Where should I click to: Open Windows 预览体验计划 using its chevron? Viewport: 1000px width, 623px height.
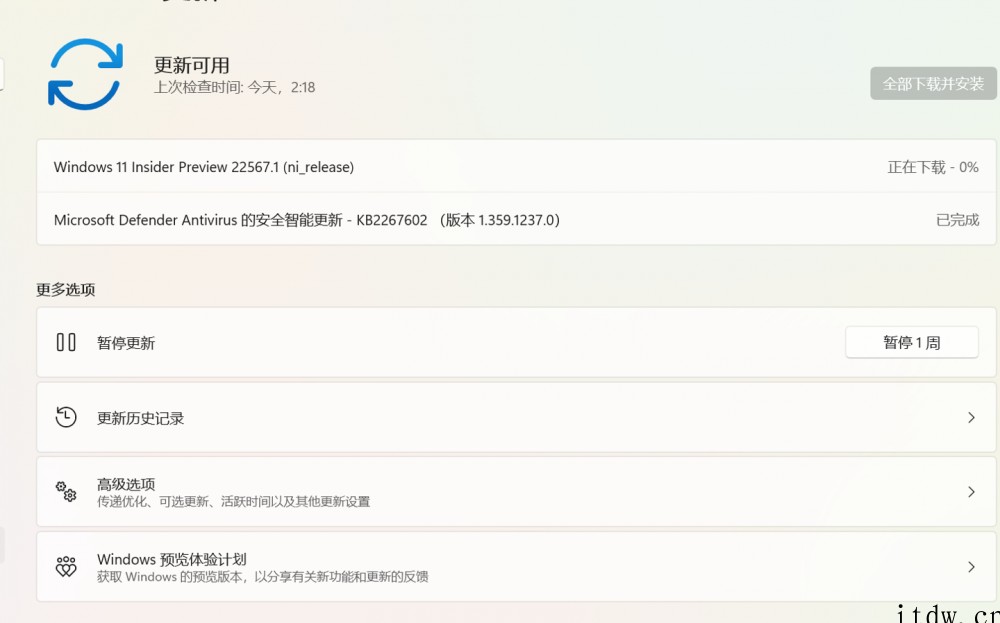click(x=971, y=567)
